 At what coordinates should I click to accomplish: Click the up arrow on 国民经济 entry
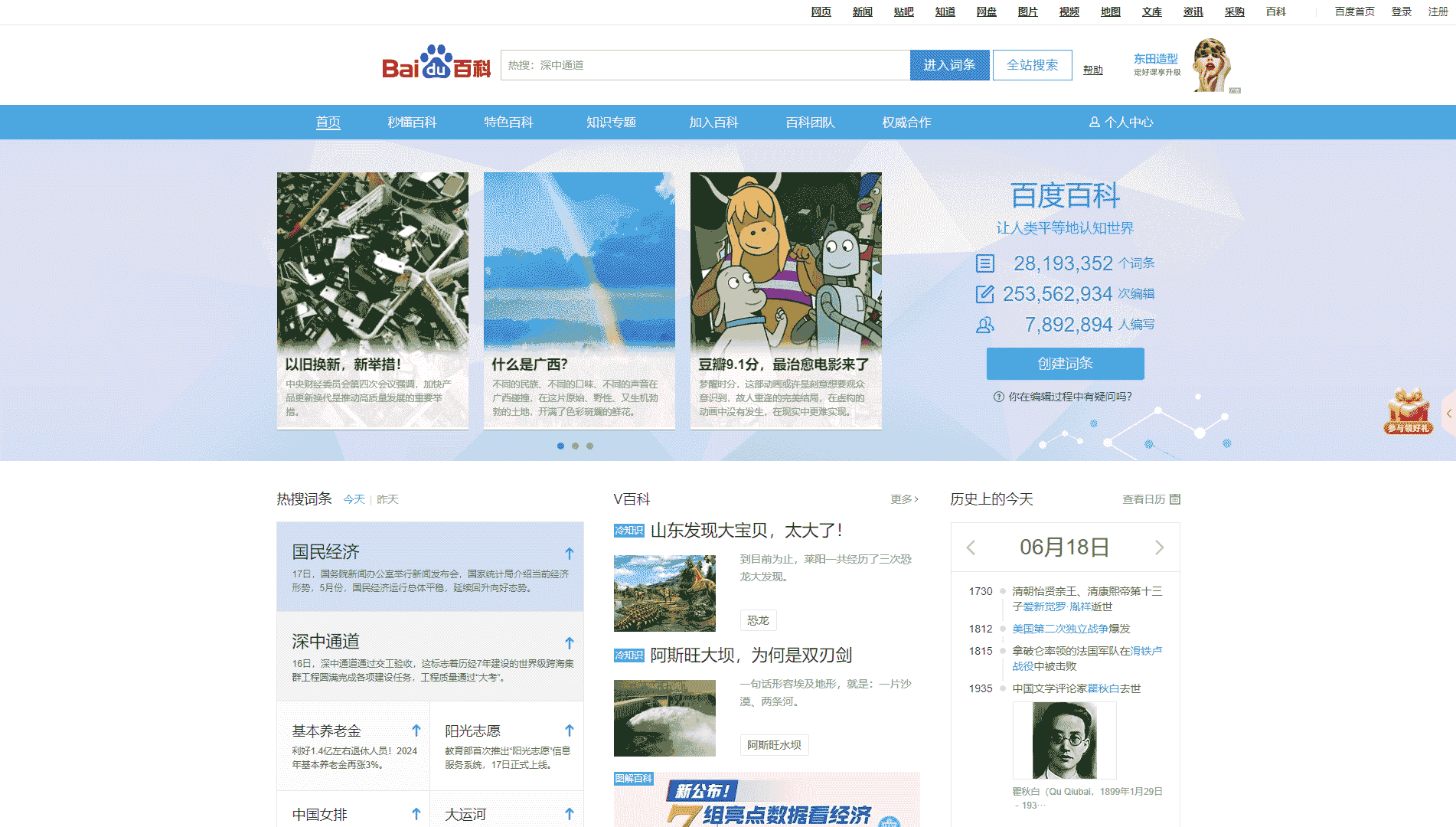(569, 553)
